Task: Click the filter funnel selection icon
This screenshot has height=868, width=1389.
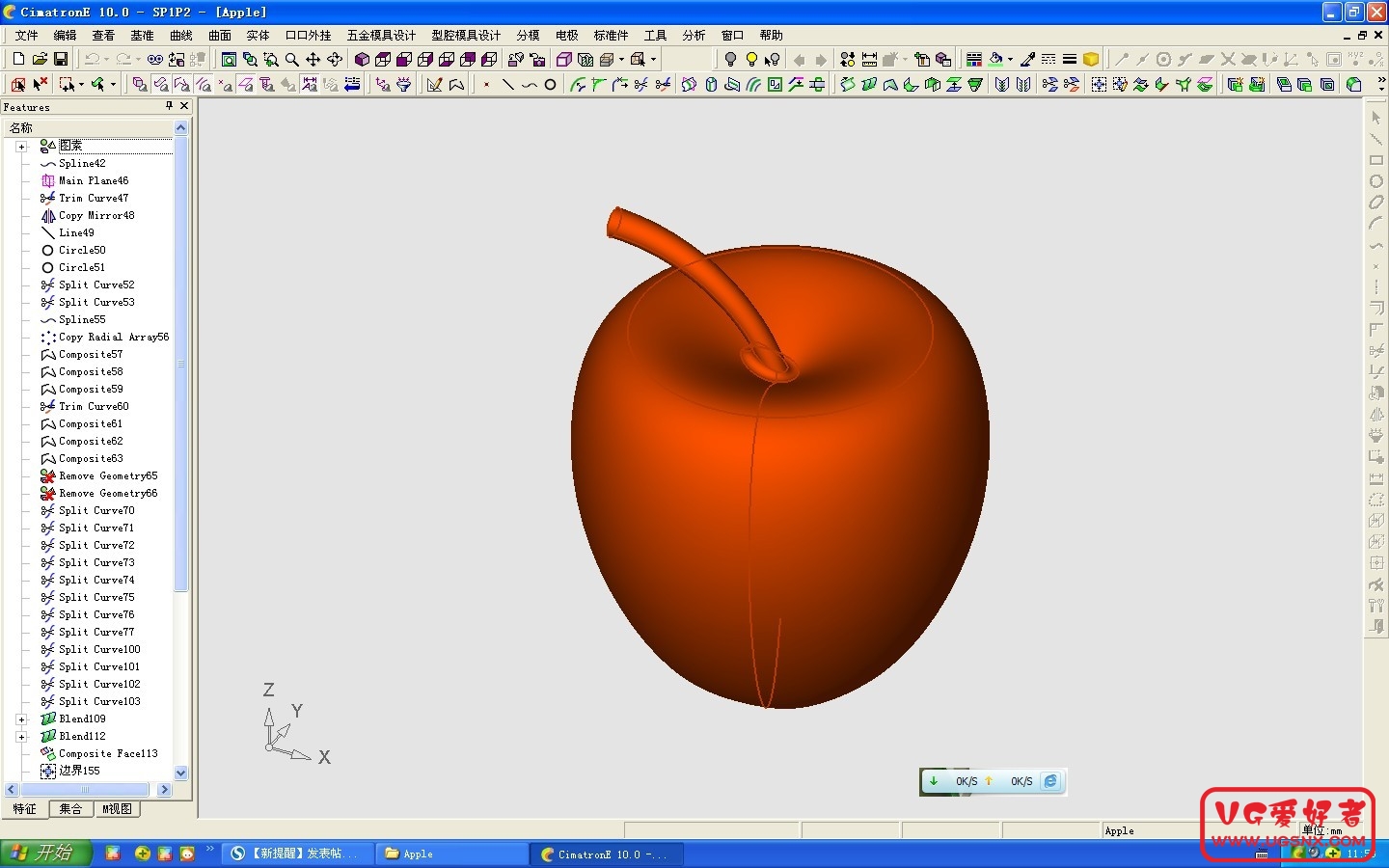Action: [404, 85]
